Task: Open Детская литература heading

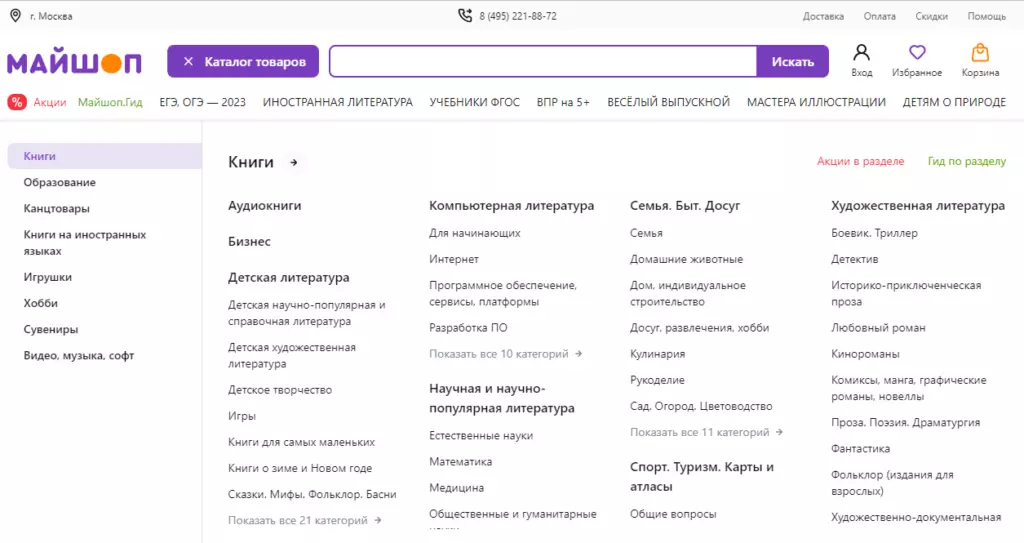Action: coord(289,277)
